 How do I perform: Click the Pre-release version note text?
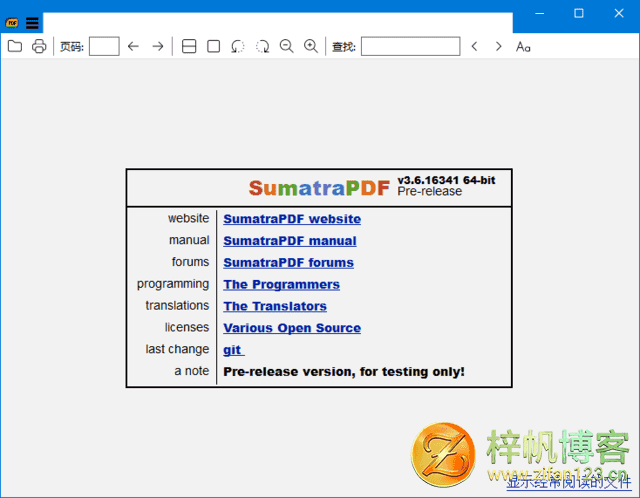[x=344, y=372]
